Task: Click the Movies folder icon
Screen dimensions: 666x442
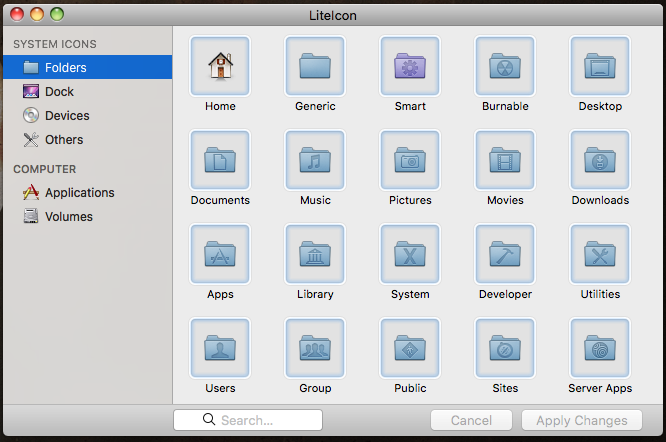Action: pyautogui.click(x=505, y=160)
